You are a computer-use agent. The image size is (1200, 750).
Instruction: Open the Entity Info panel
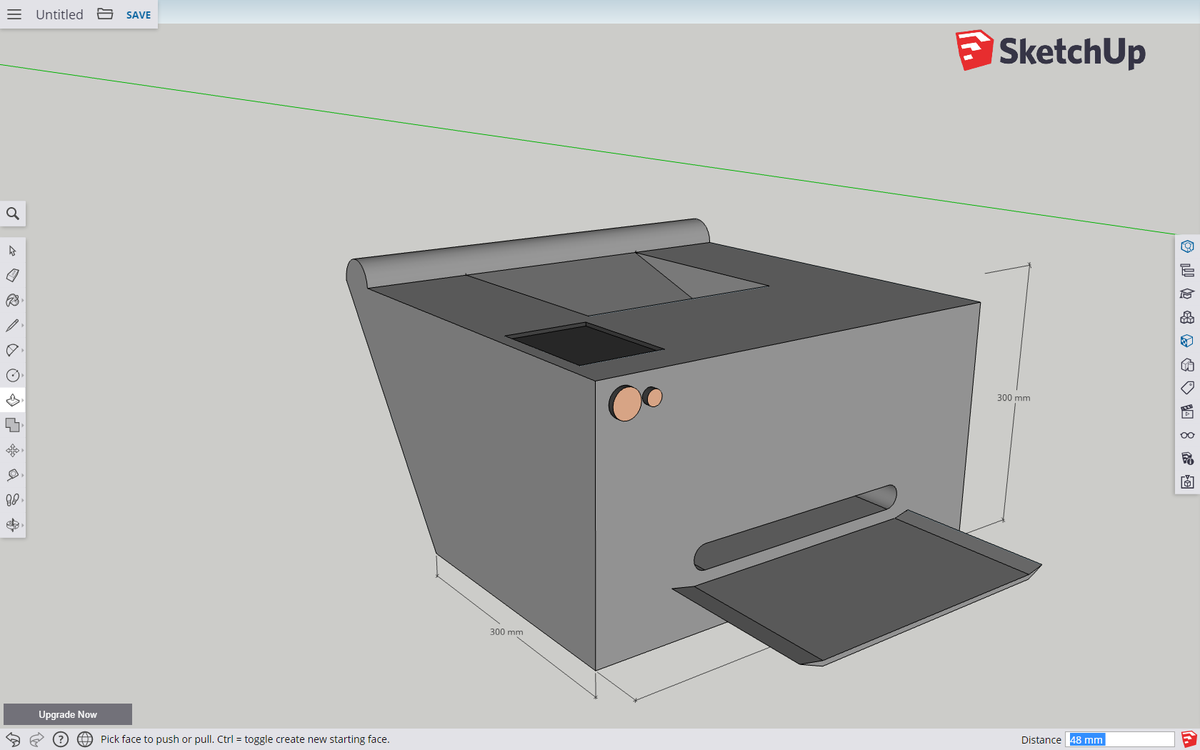tap(1187, 246)
